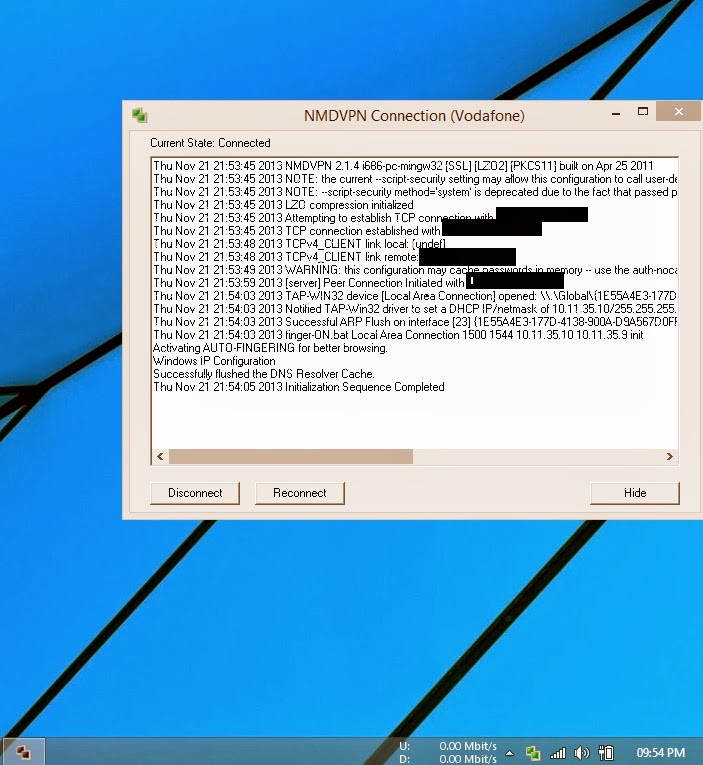Open the network signal tray icon
The width and height of the screenshot is (703, 765).
pyautogui.click(x=558, y=753)
